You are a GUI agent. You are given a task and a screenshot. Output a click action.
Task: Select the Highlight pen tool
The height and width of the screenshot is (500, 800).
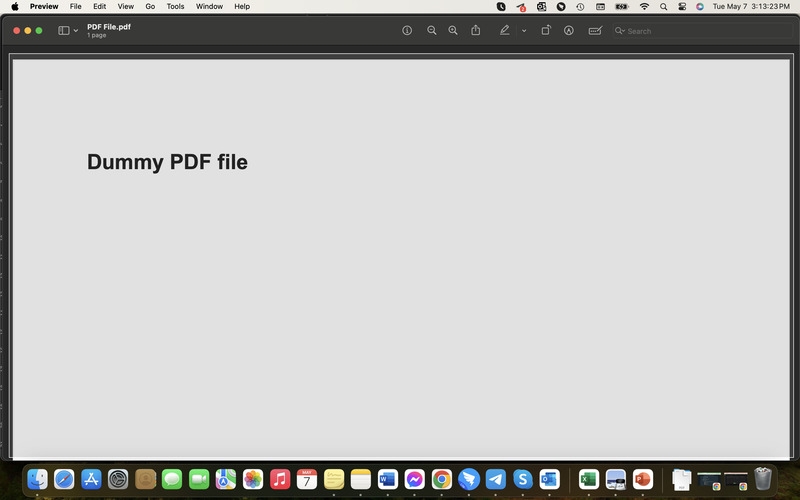point(505,31)
